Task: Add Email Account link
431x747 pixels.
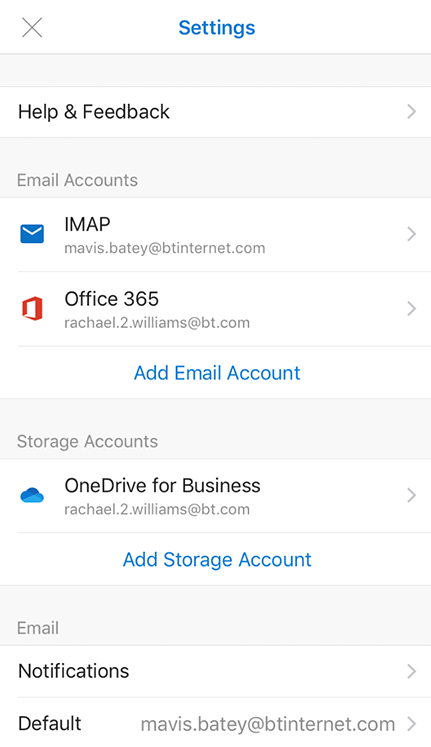Action: (217, 373)
